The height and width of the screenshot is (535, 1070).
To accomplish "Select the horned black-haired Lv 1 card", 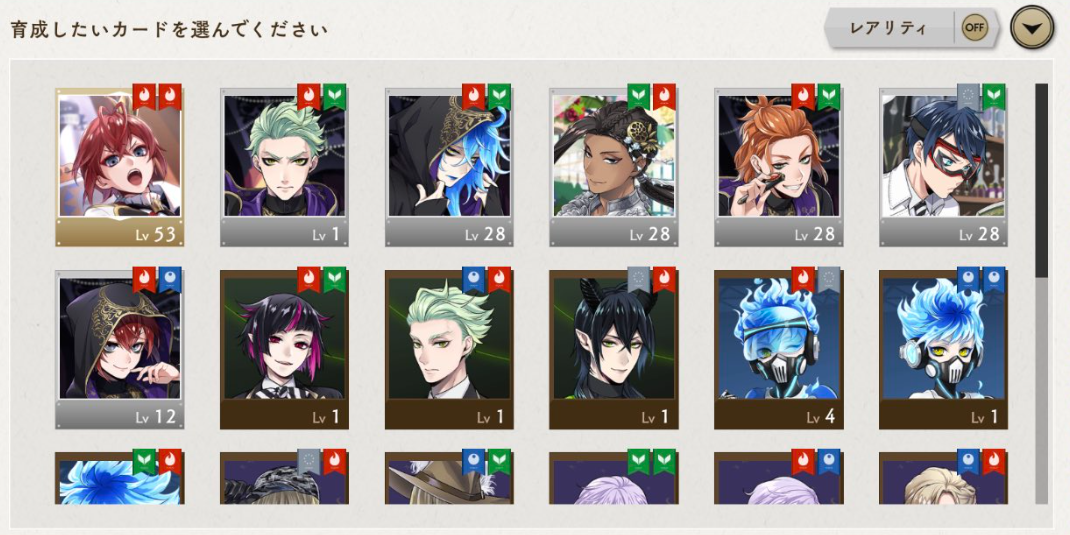I will click(613, 349).
